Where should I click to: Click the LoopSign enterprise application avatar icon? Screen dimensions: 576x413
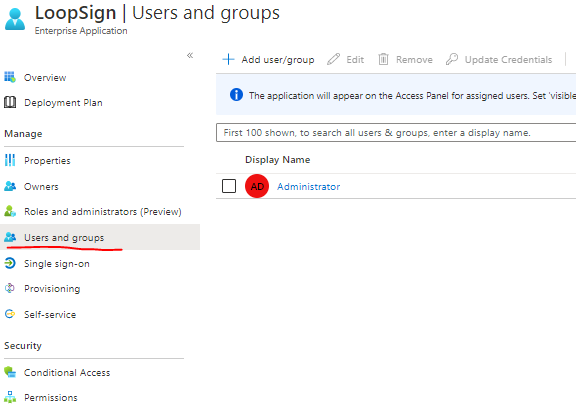(x=15, y=19)
